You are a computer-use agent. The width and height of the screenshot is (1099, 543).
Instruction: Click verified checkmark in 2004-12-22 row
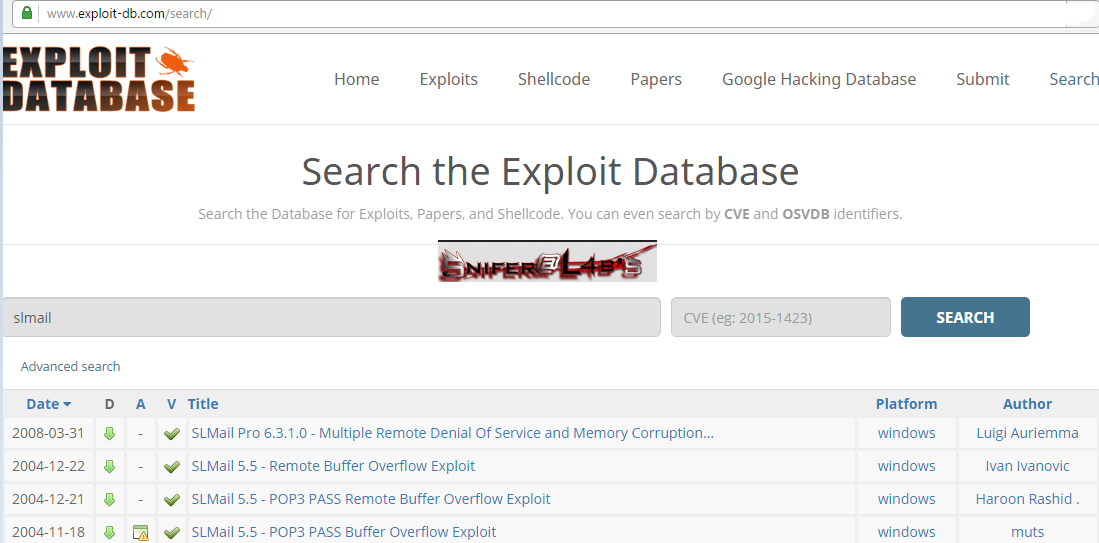(x=172, y=467)
